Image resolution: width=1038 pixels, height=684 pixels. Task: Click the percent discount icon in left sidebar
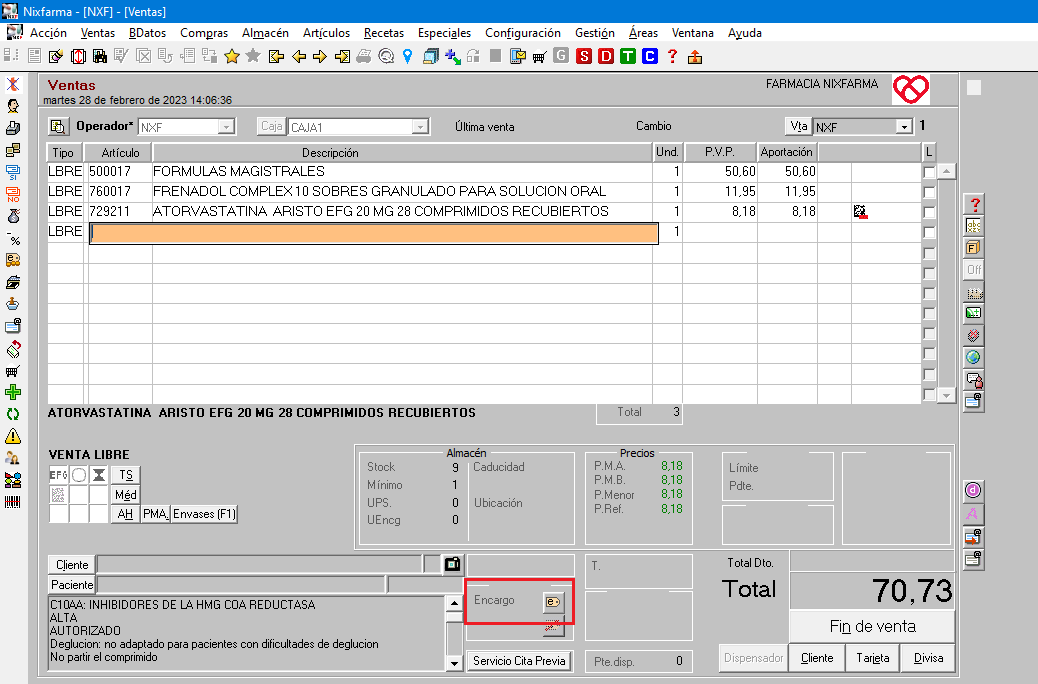click(x=13, y=238)
